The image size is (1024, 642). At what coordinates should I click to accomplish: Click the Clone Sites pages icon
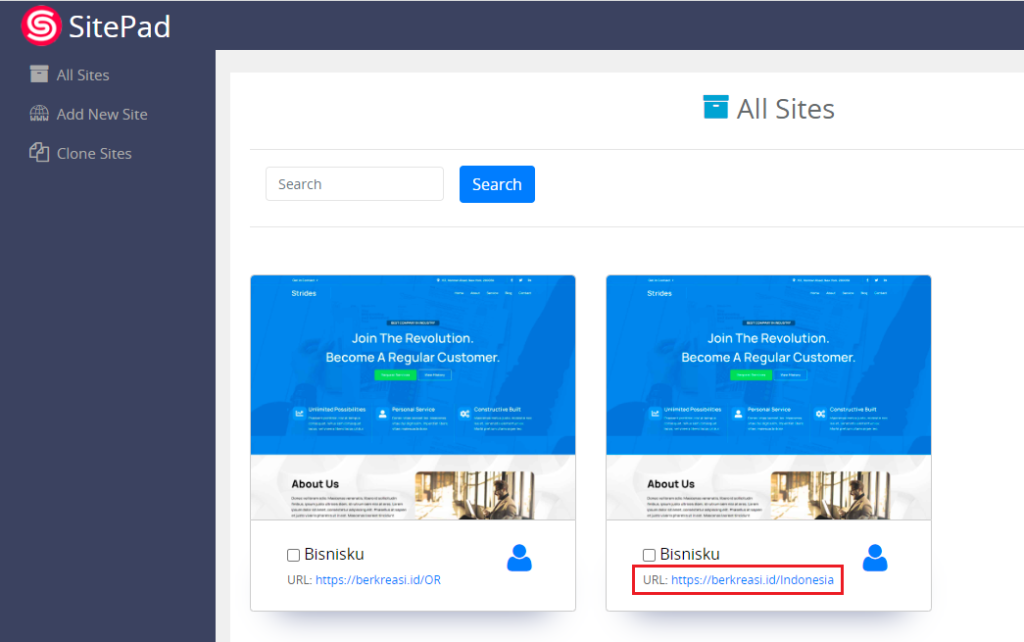pos(40,152)
